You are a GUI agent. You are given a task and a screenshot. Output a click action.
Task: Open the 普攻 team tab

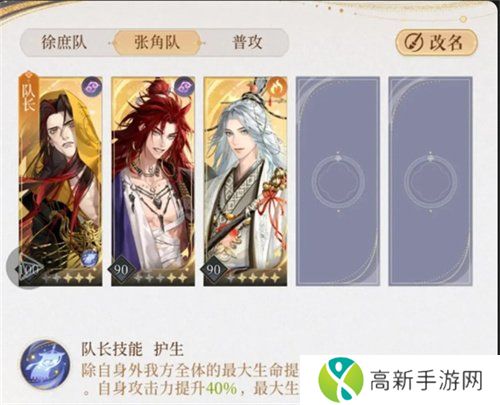click(247, 43)
